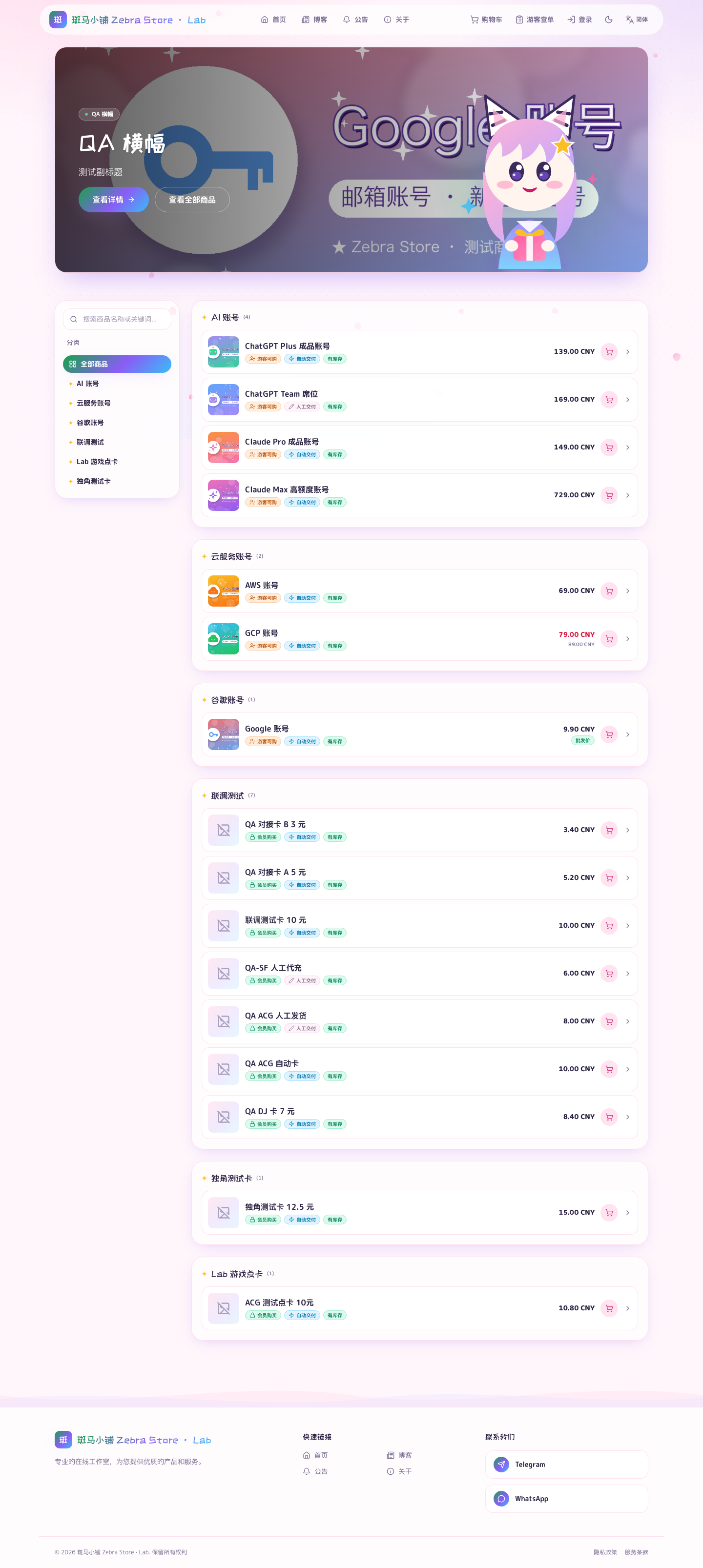This screenshot has width=703, height=1568.
Task: Click QA-SF 人工代充 product title
Action: [x=273, y=968]
